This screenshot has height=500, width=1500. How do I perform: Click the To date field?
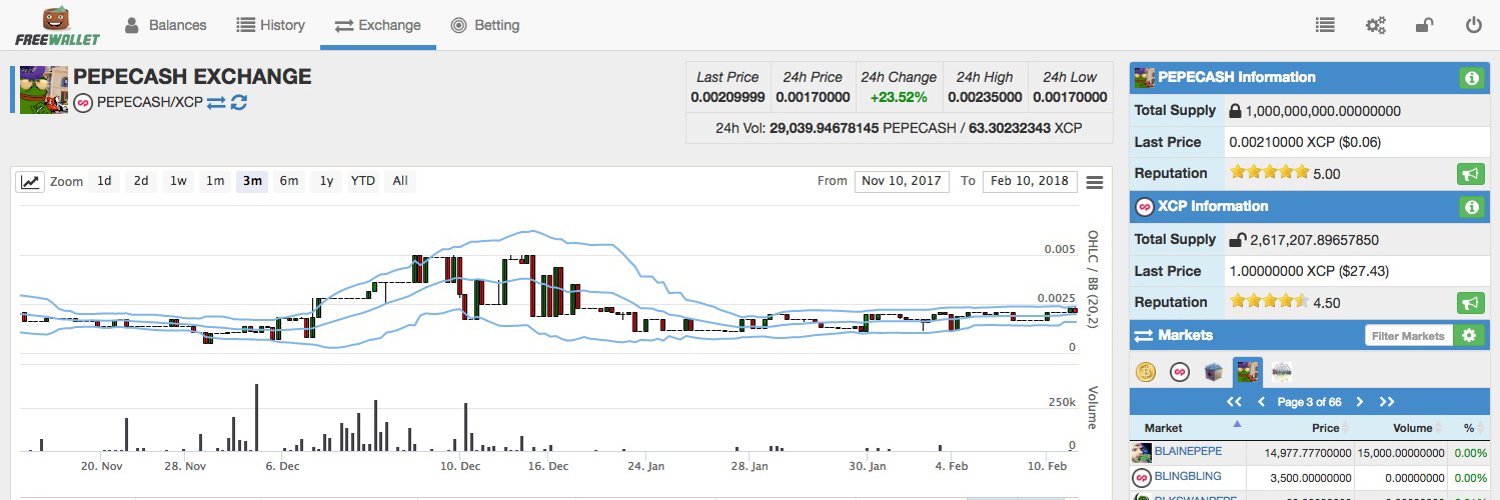1030,181
